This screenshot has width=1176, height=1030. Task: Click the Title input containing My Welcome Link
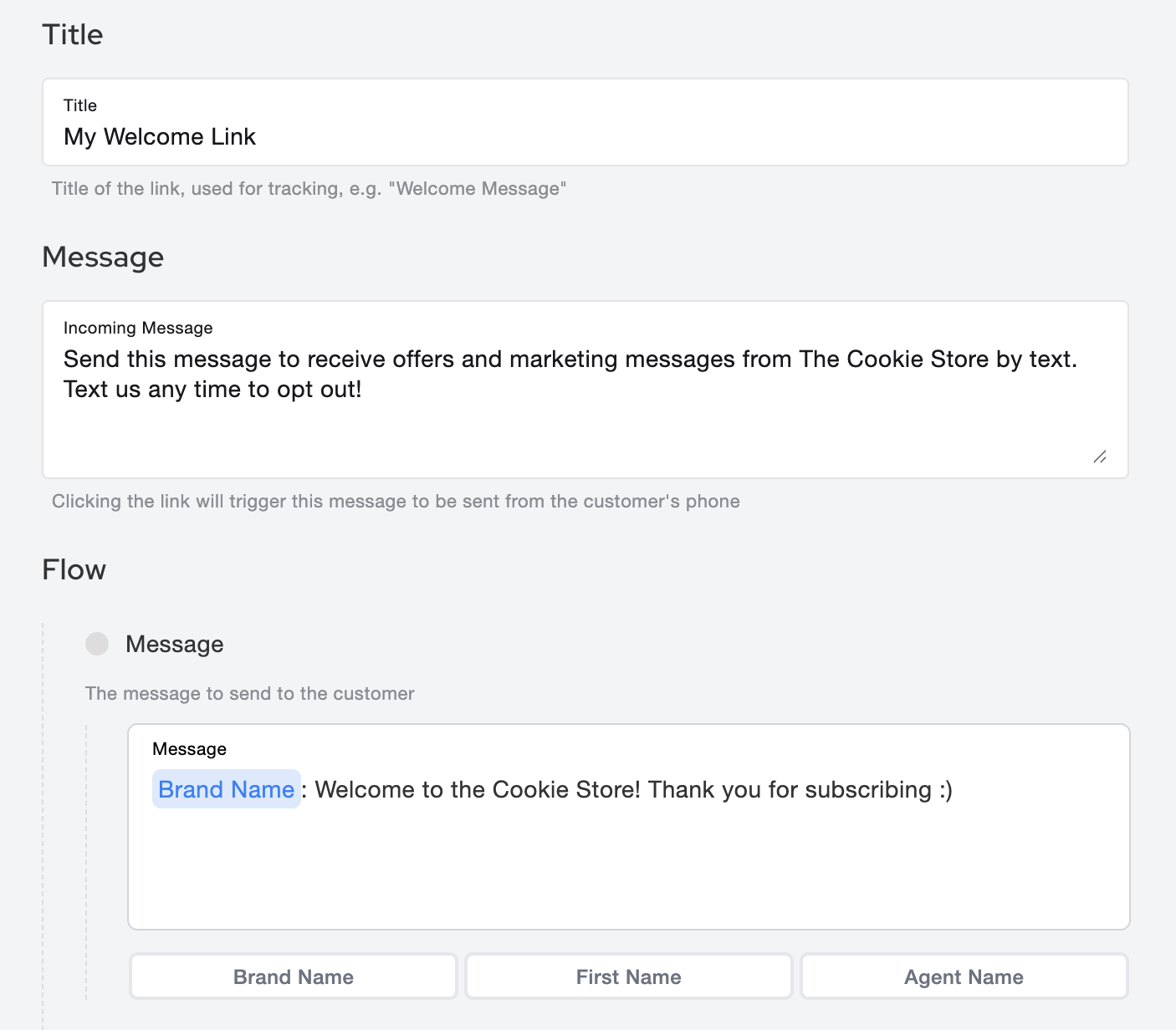point(584,136)
